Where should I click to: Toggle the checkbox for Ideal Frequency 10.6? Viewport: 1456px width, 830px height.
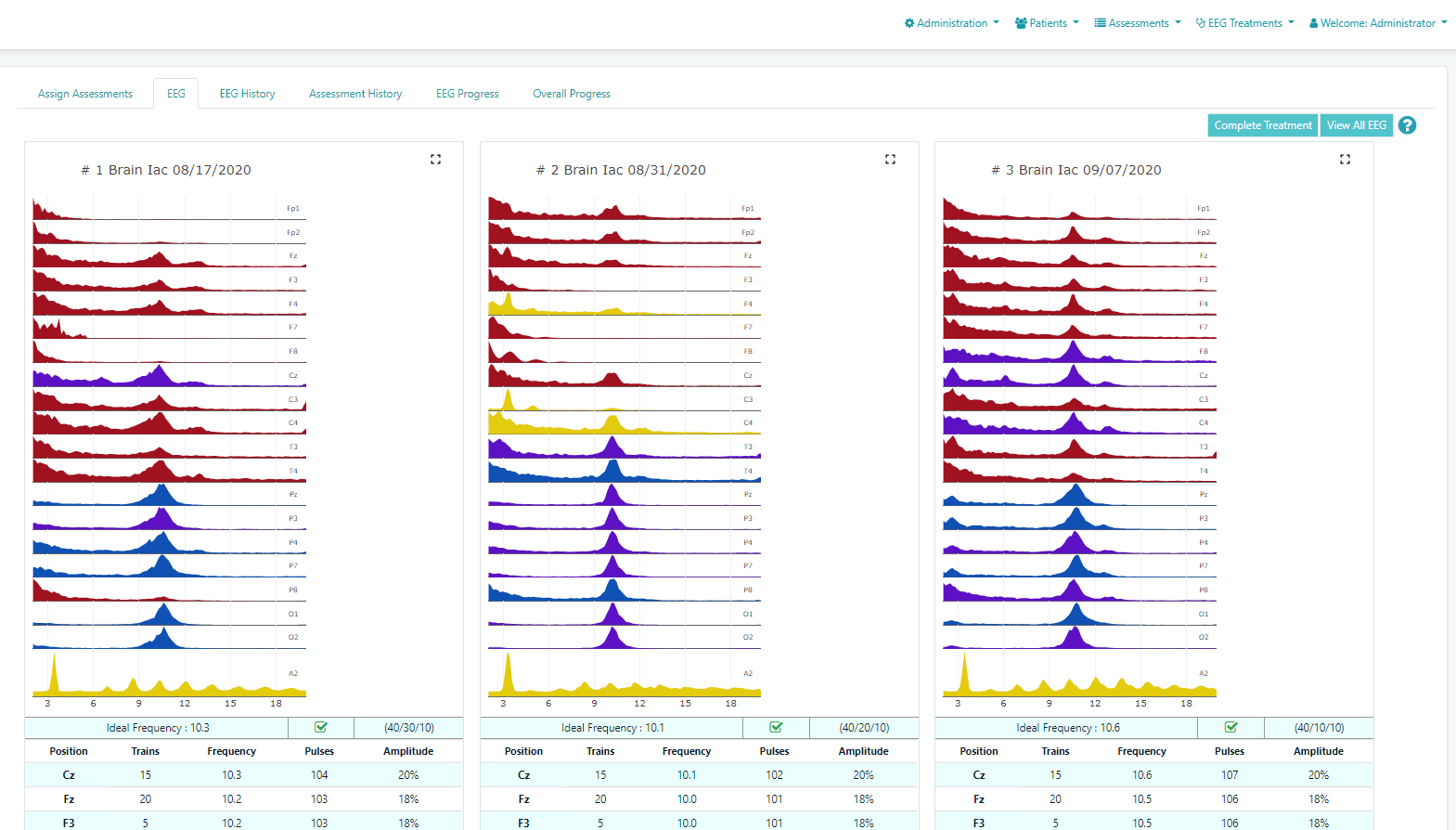click(x=1231, y=728)
